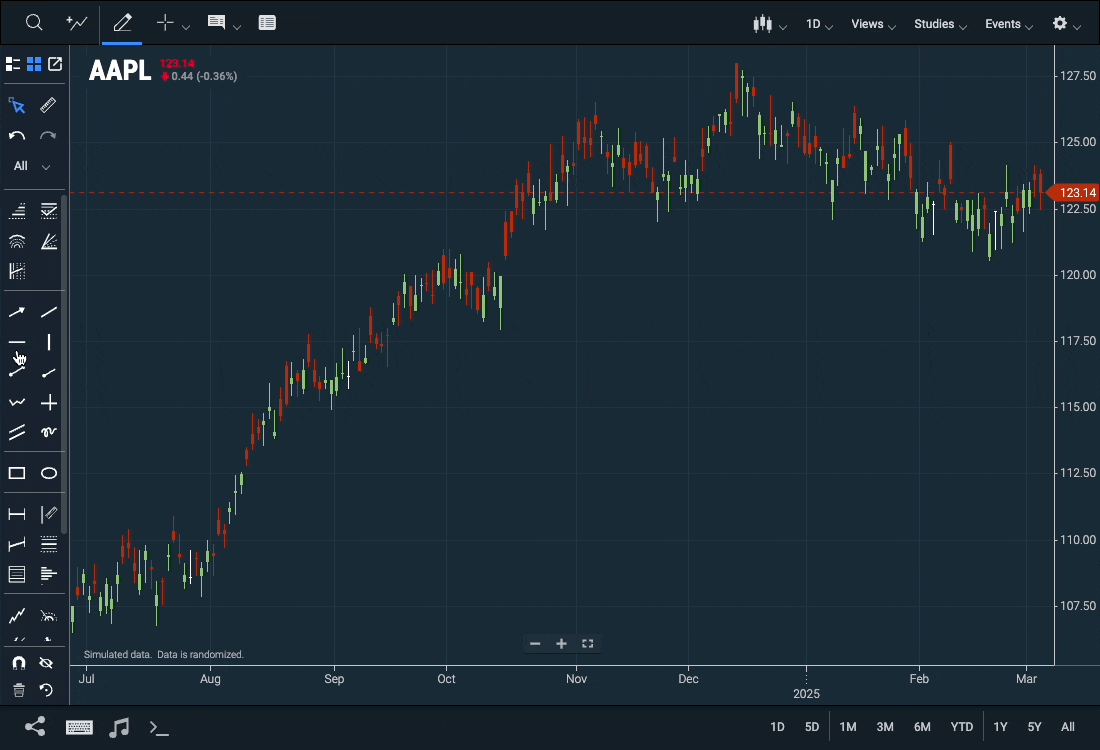Screen dimensions: 1100x750
Task: Open the 1D periodicity dropdown in top bar
Action: 819,24
